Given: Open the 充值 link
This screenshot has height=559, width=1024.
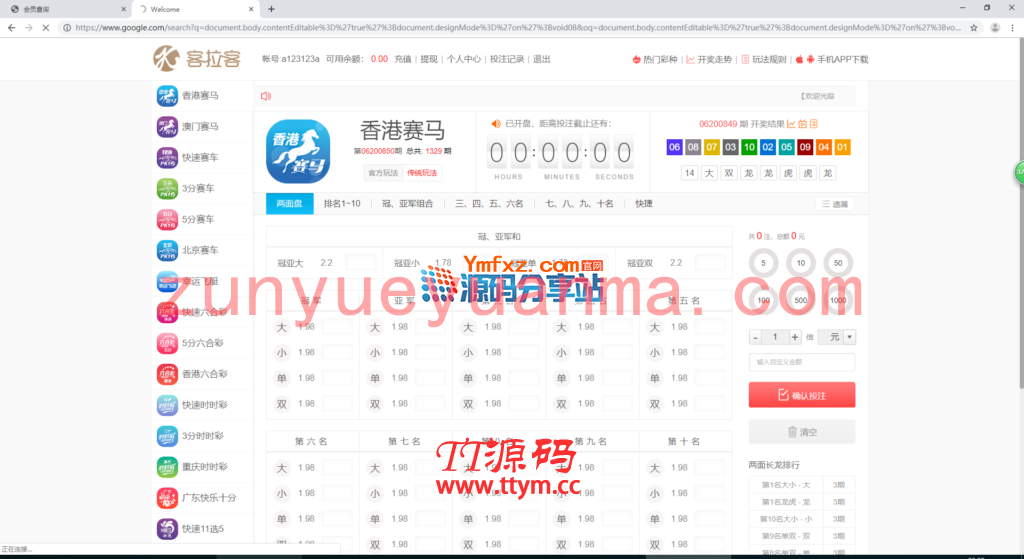Looking at the screenshot, I should (403, 59).
